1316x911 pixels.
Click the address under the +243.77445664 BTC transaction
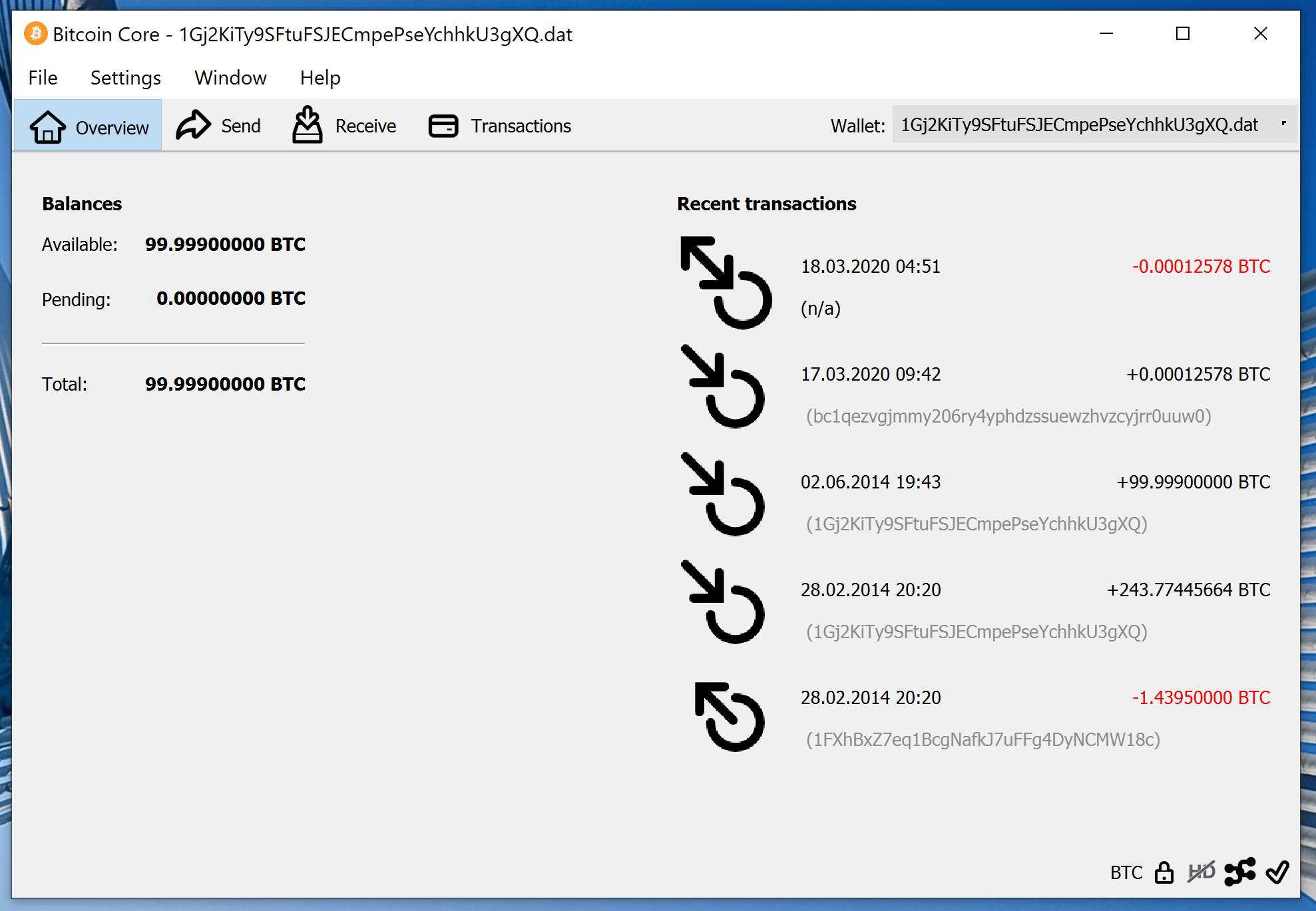click(977, 632)
